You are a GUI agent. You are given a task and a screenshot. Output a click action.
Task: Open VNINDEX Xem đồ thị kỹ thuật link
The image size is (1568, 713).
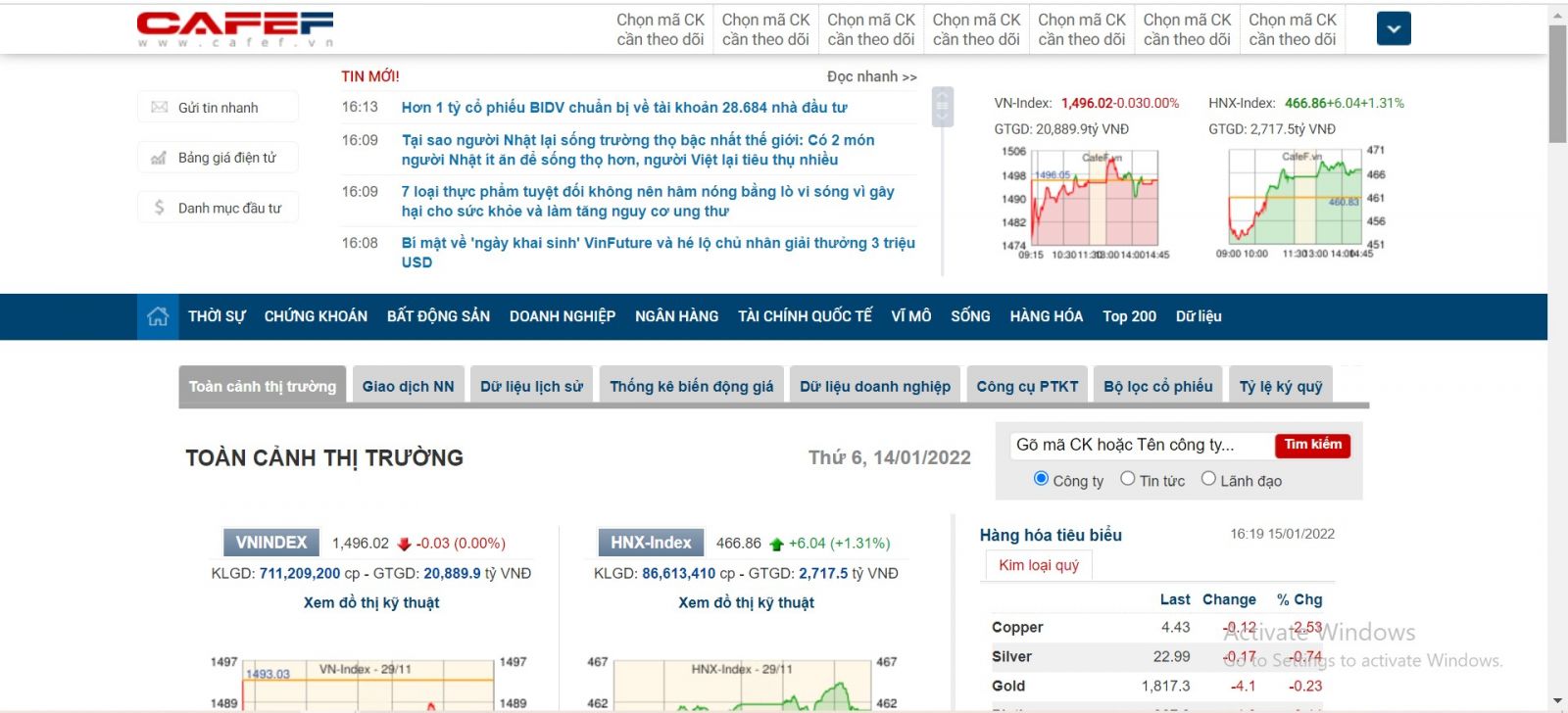click(371, 603)
